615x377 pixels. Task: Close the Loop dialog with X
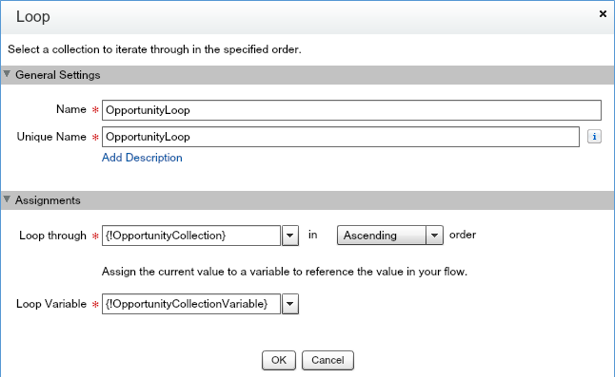[x=603, y=14]
